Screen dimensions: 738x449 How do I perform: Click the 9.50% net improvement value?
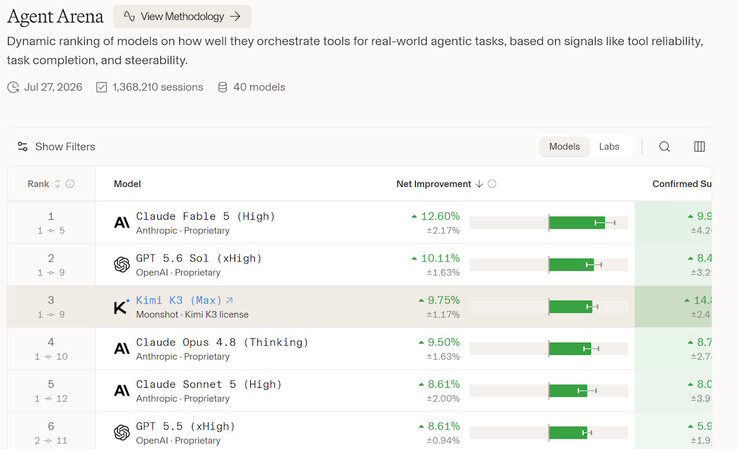click(x=443, y=342)
